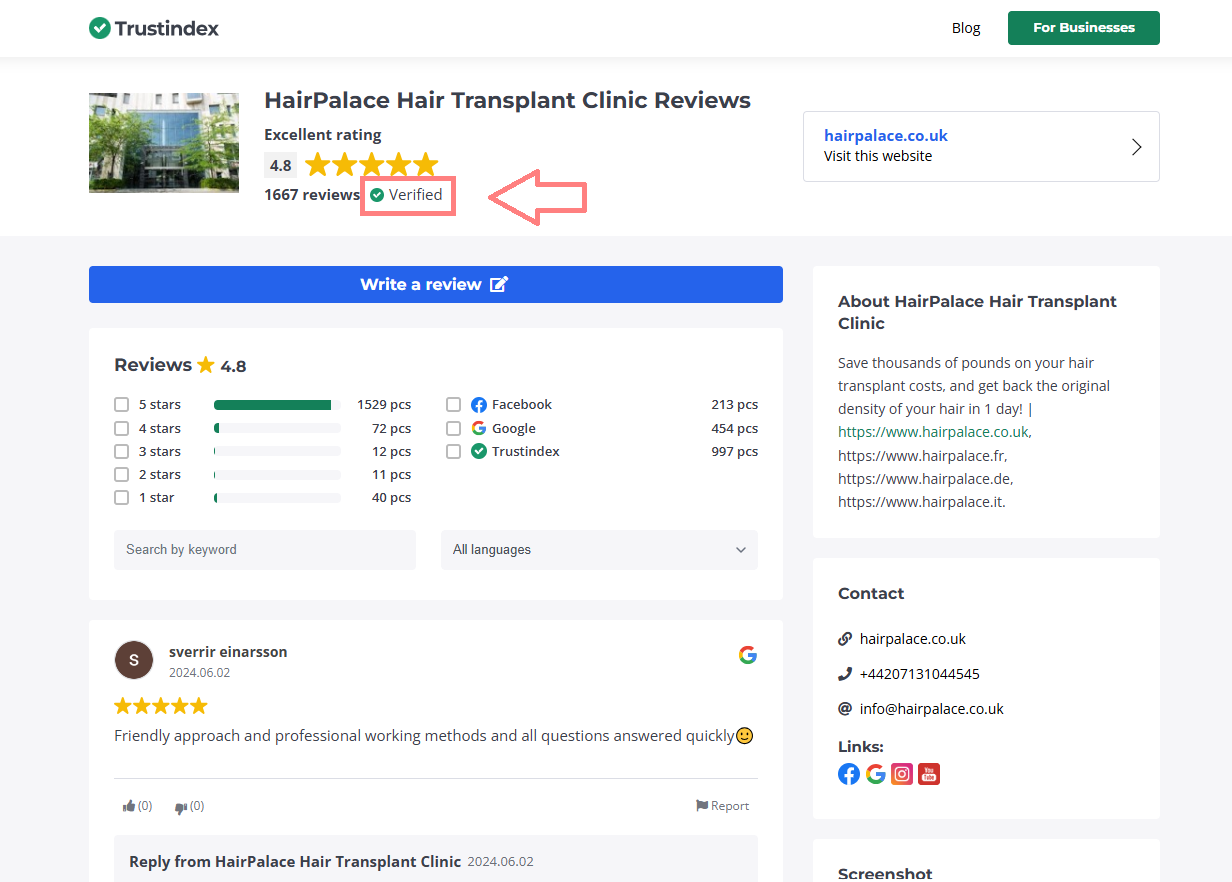This screenshot has height=882, width=1232.
Task: Click the arrow chevron on website card
Action: [1136, 147]
